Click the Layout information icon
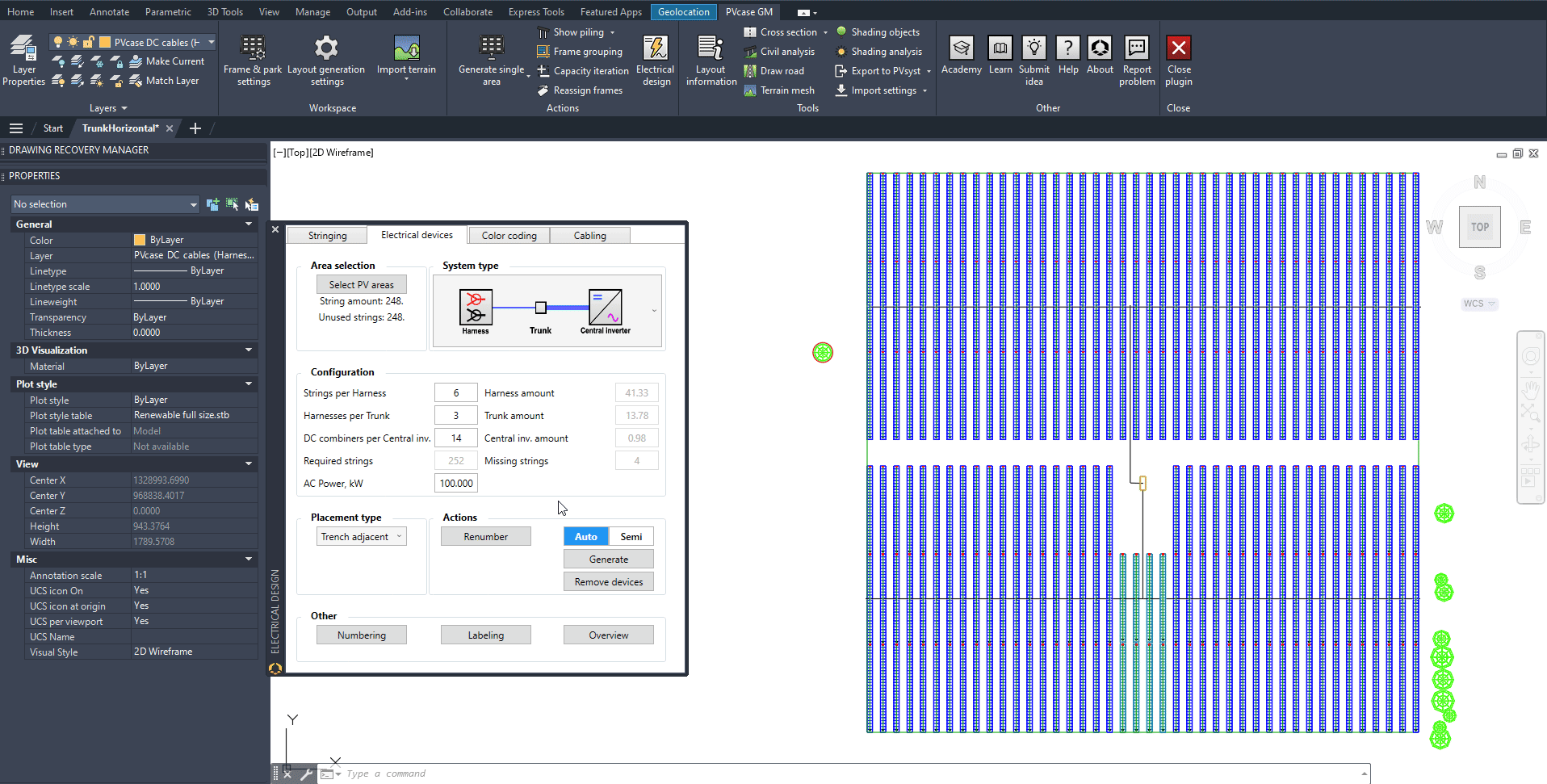Image resolution: width=1547 pixels, height=784 pixels. [711, 48]
